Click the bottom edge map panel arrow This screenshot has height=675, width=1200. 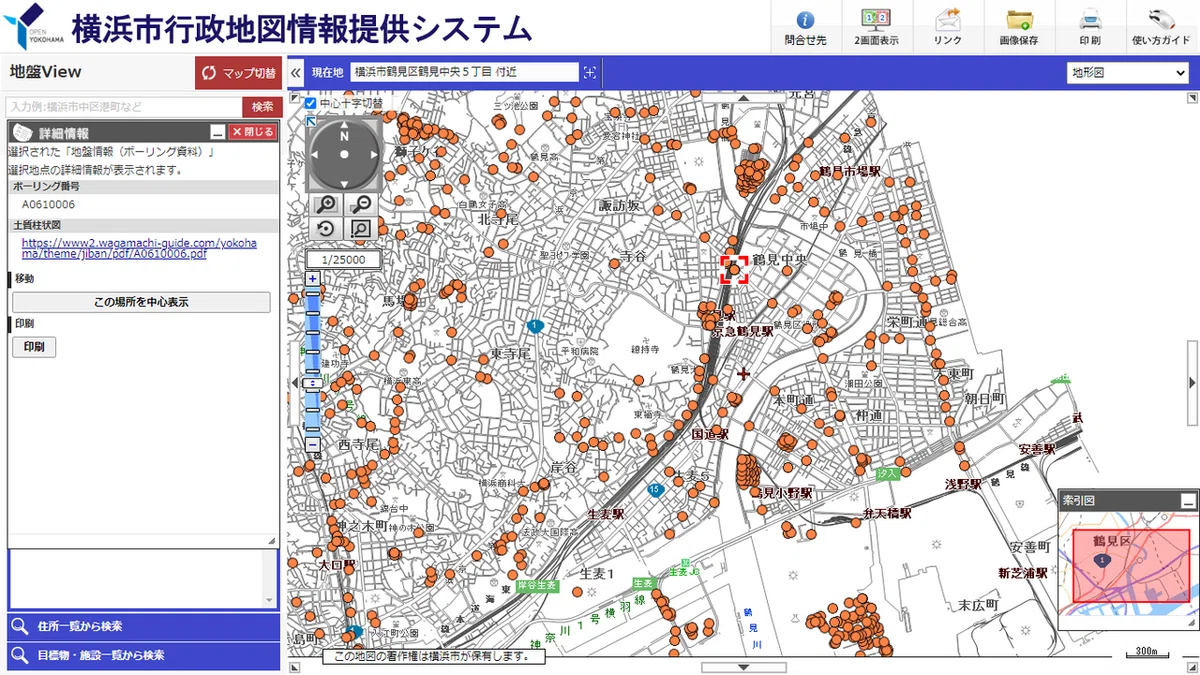click(x=743, y=667)
